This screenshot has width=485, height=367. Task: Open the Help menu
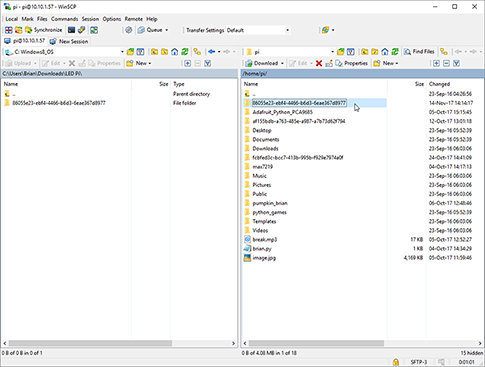[x=152, y=19]
